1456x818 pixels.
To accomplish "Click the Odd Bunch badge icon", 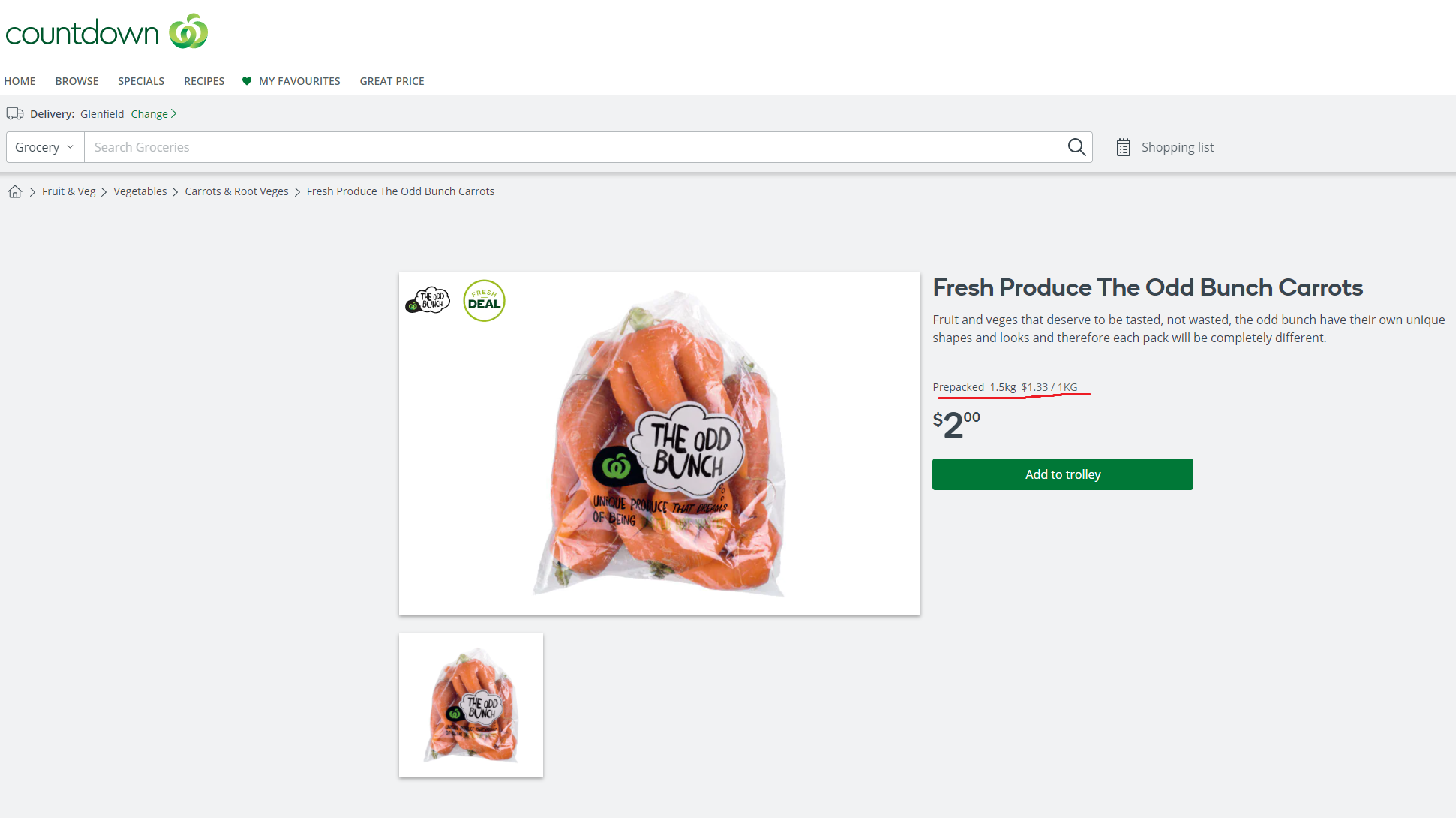I will point(427,300).
